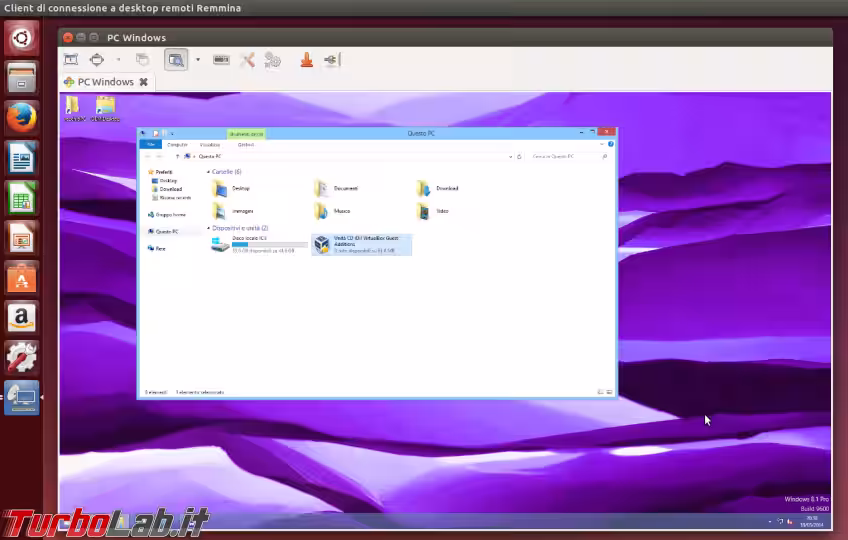Open Explorer help question mark icon
The height and width of the screenshot is (540, 848).
(x=611, y=144)
